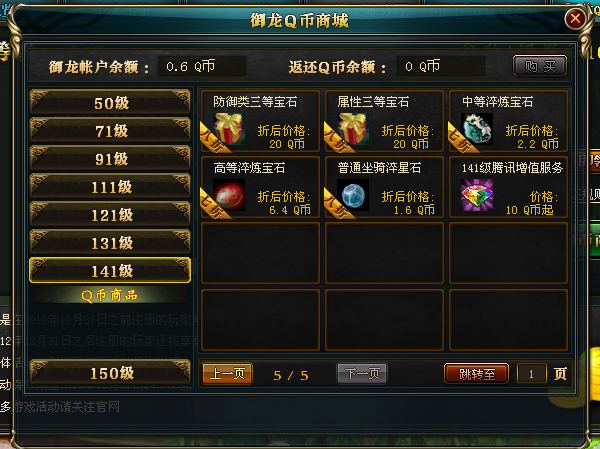Select the 121级 level tab
This screenshot has width=600, height=449.
110,215
